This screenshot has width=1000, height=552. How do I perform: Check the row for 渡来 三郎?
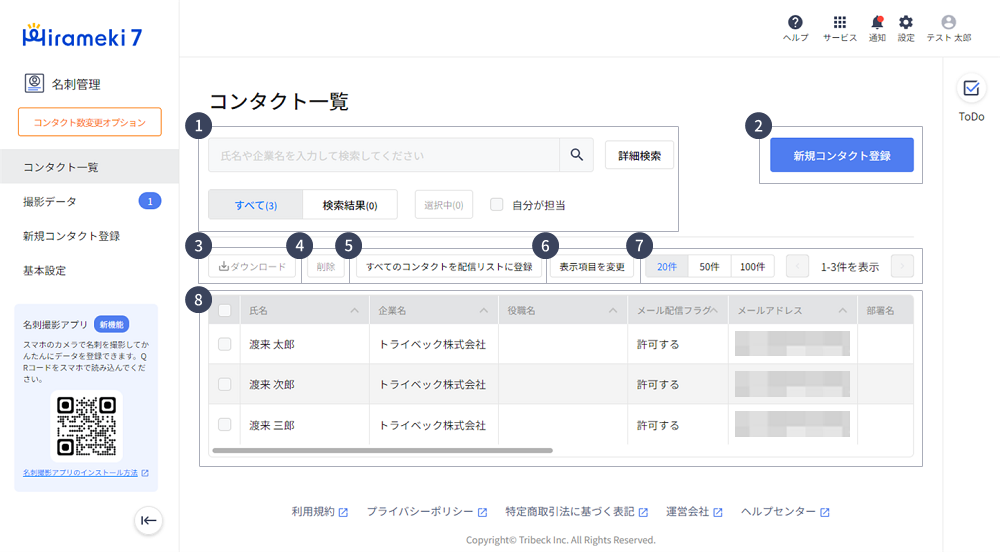point(224,425)
